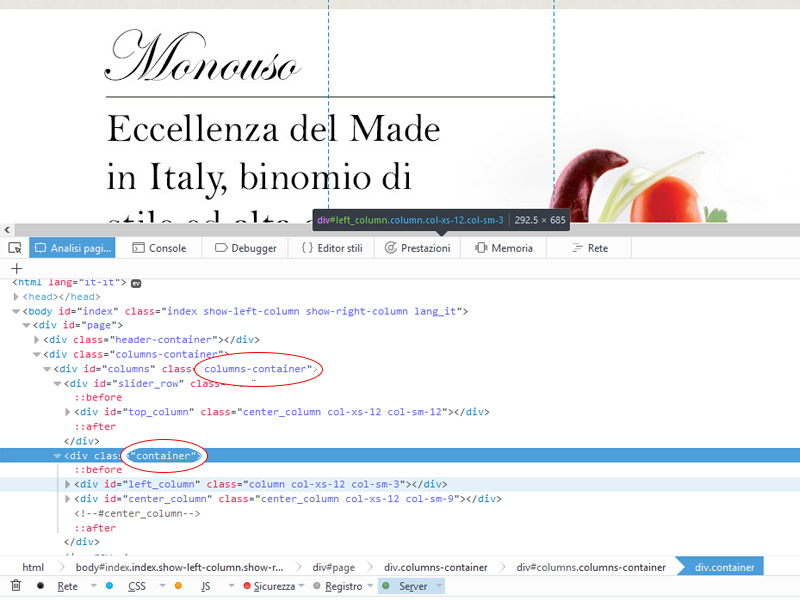Expand the left_column div node

click(x=67, y=484)
